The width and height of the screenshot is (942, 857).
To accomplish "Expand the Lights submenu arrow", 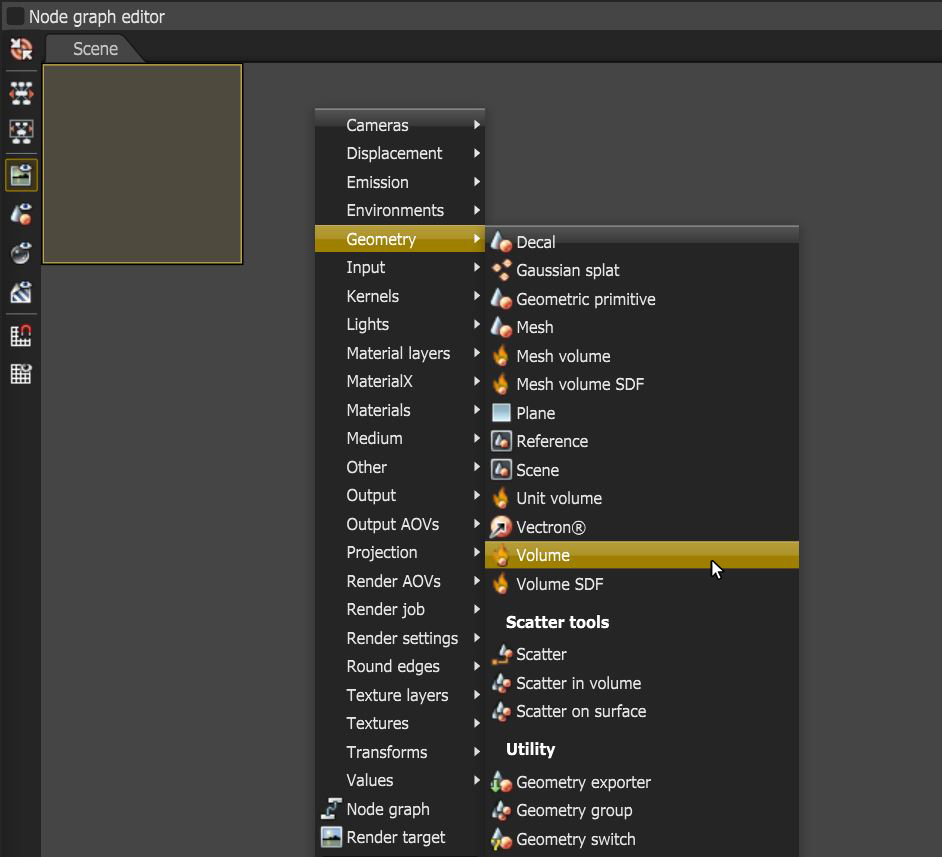I will pos(476,324).
